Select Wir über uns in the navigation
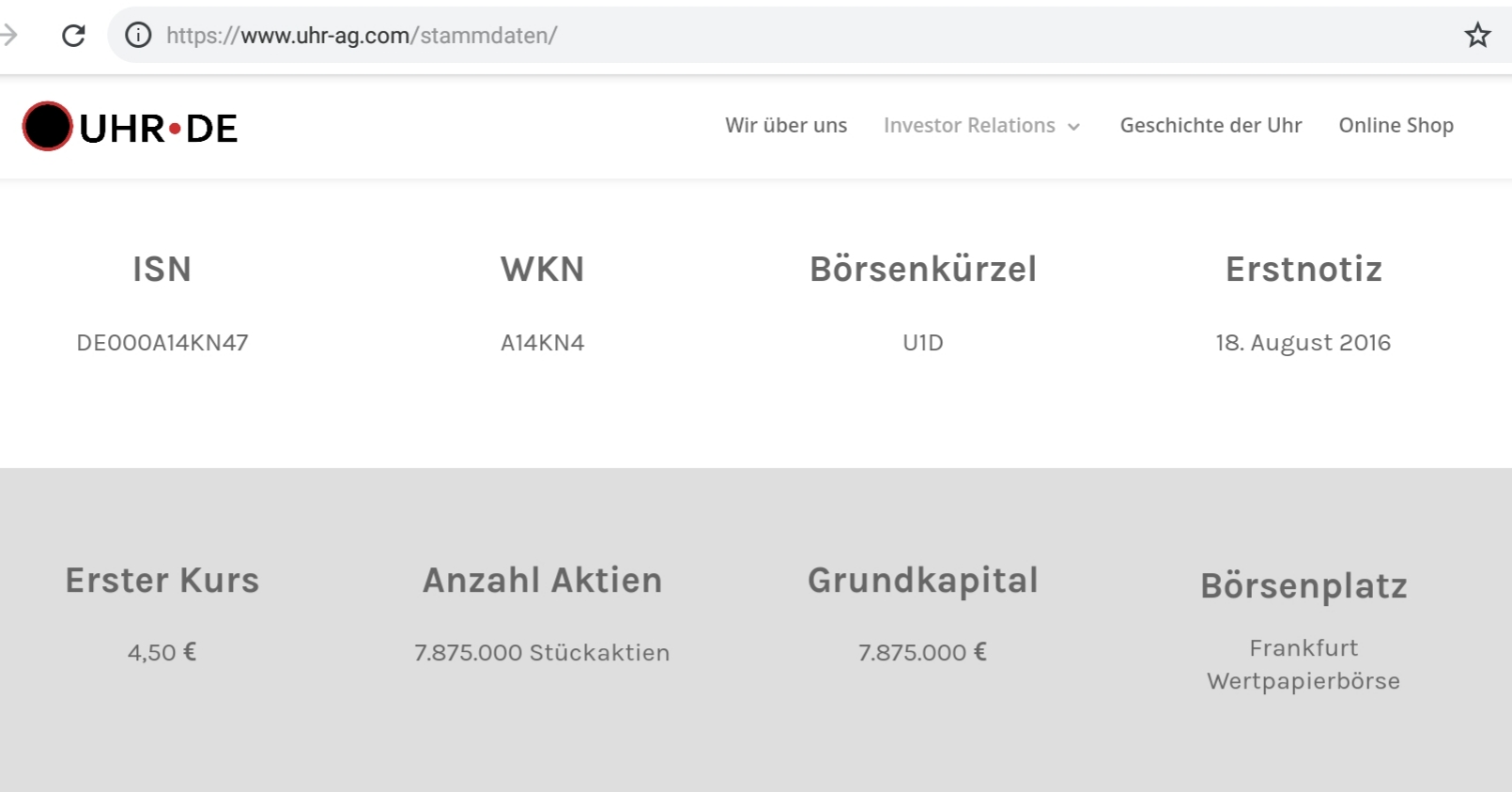The image size is (1512, 792). (786, 125)
